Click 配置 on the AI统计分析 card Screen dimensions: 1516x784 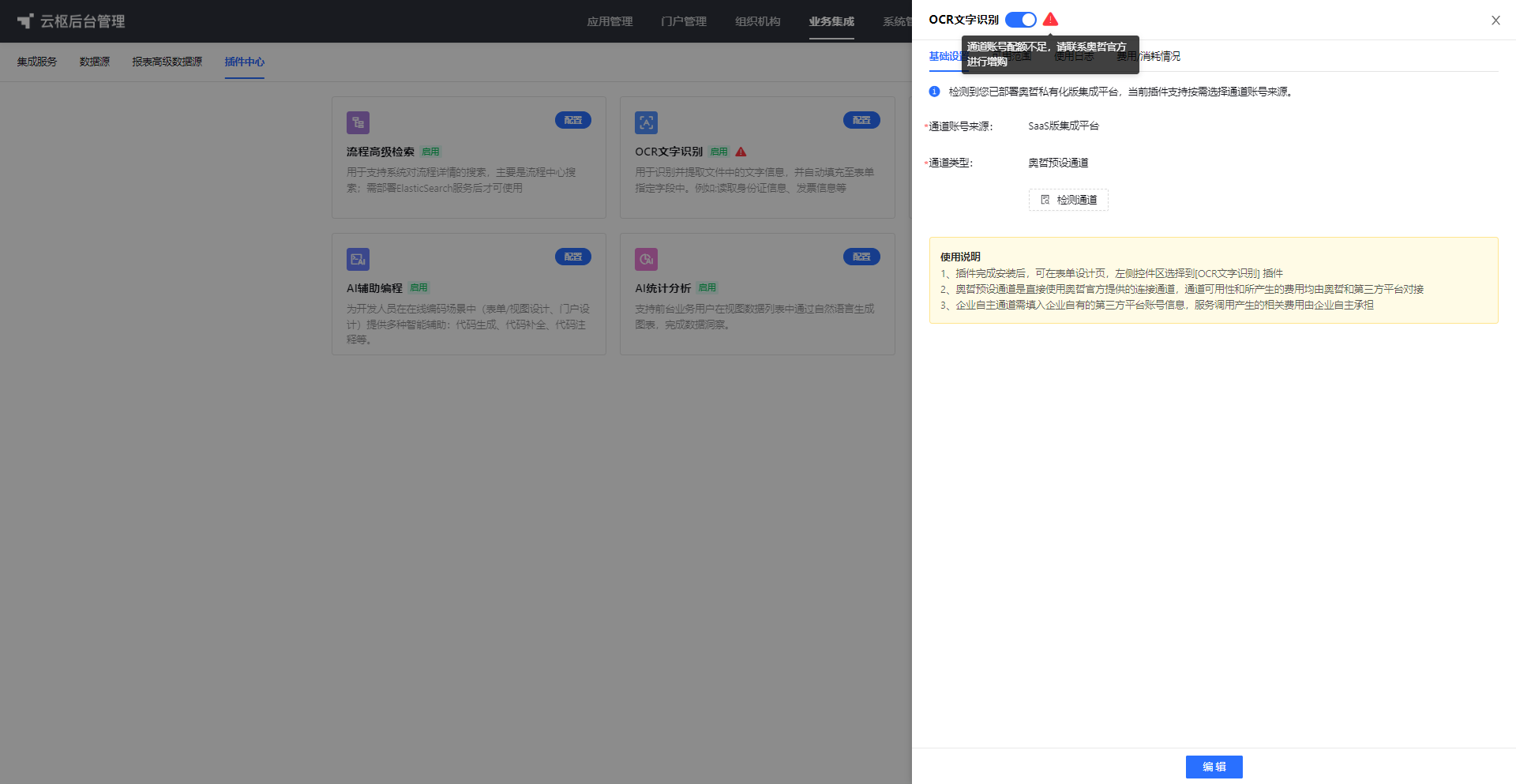[861, 257]
